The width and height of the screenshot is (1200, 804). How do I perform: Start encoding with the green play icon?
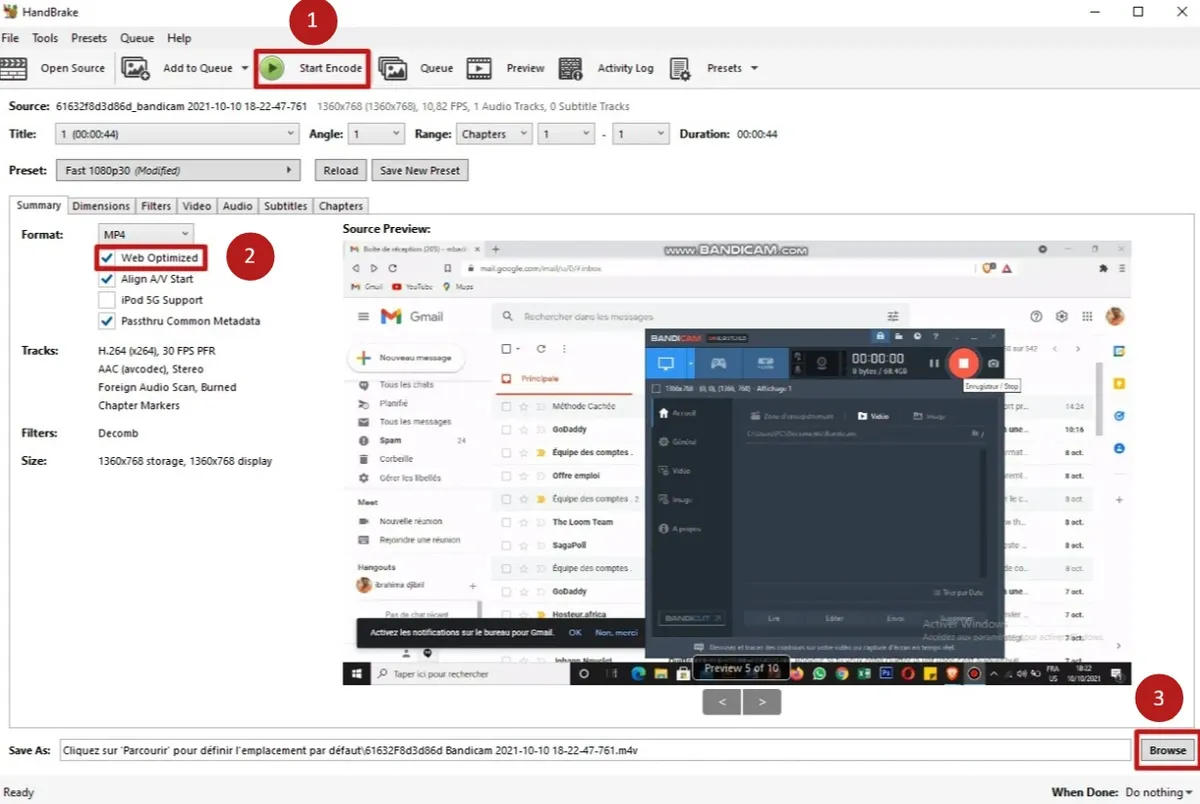[x=271, y=68]
